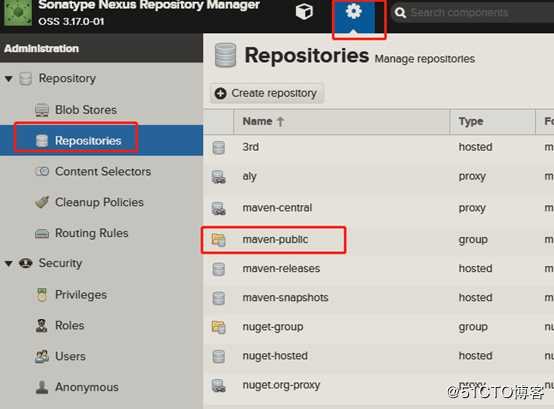Open Anonymous settings
This screenshot has height=409, width=554.
coord(87,387)
